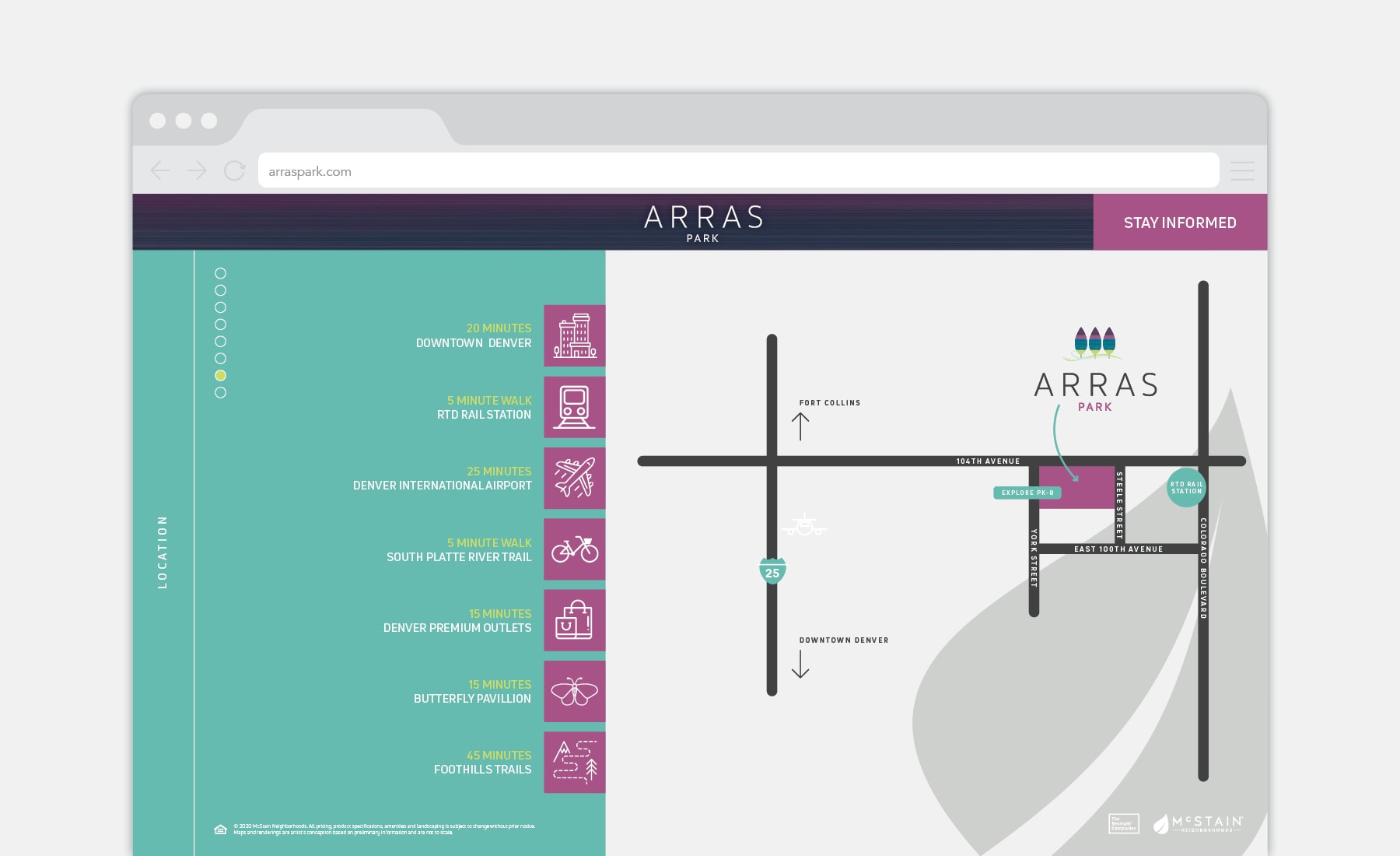1400x856 pixels.
Task: Click the Downtown Denver buildings icon
Action: point(574,335)
